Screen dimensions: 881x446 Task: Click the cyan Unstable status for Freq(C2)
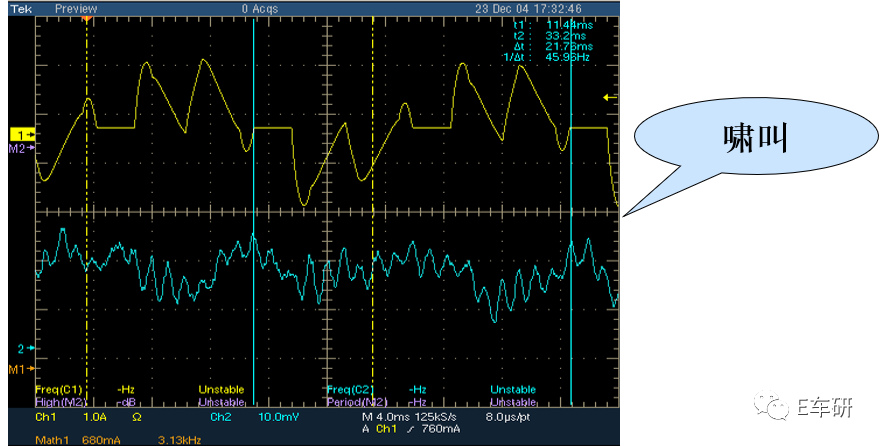click(513, 389)
